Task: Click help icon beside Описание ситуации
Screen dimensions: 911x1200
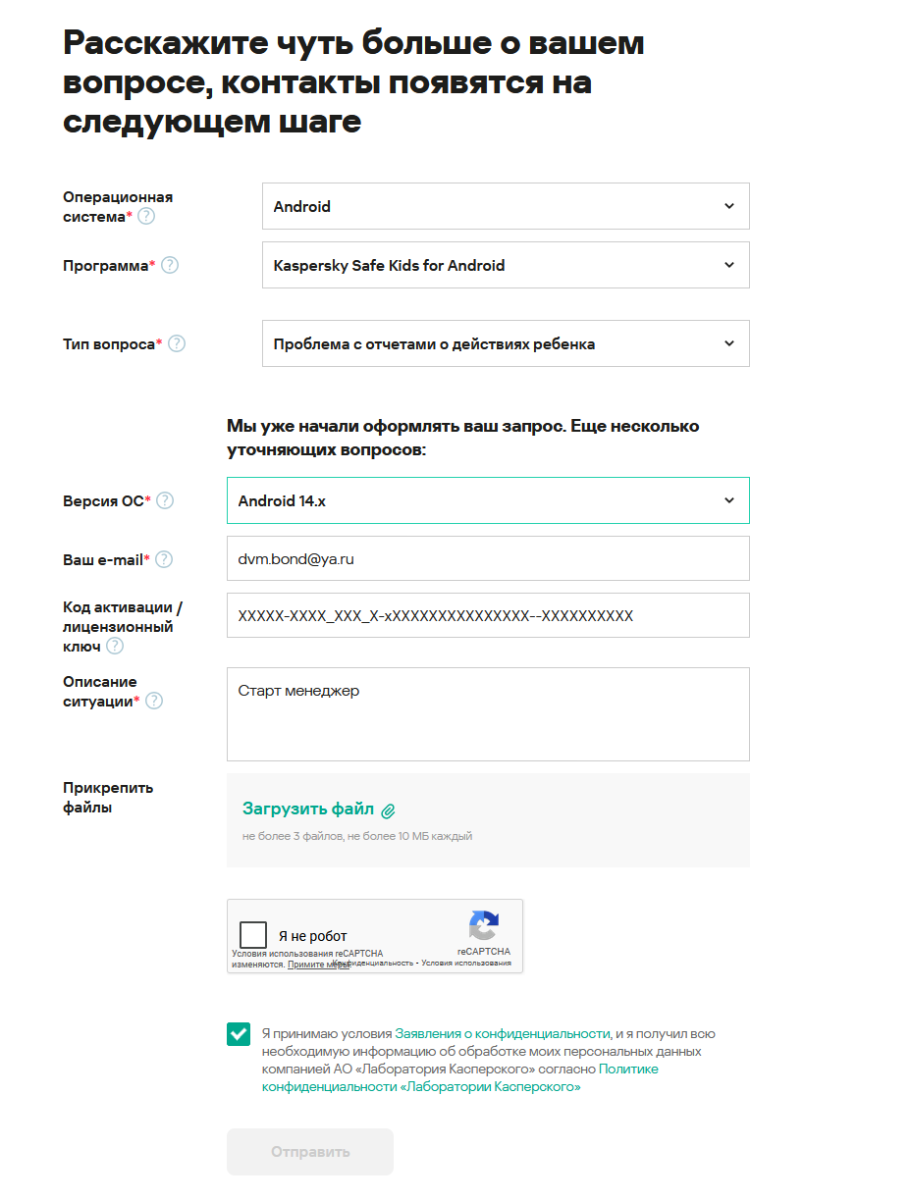Action: click(x=154, y=701)
